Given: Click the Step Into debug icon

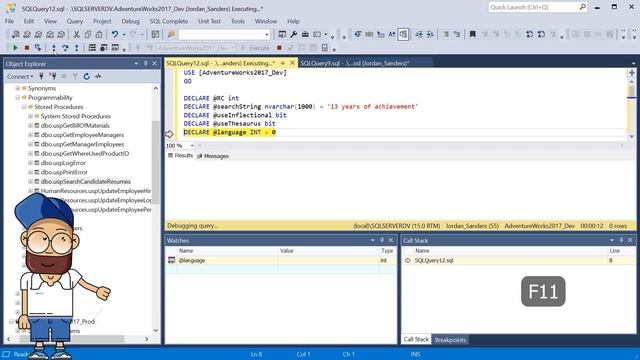Looking at the screenshot, I should click(x=54, y=48).
